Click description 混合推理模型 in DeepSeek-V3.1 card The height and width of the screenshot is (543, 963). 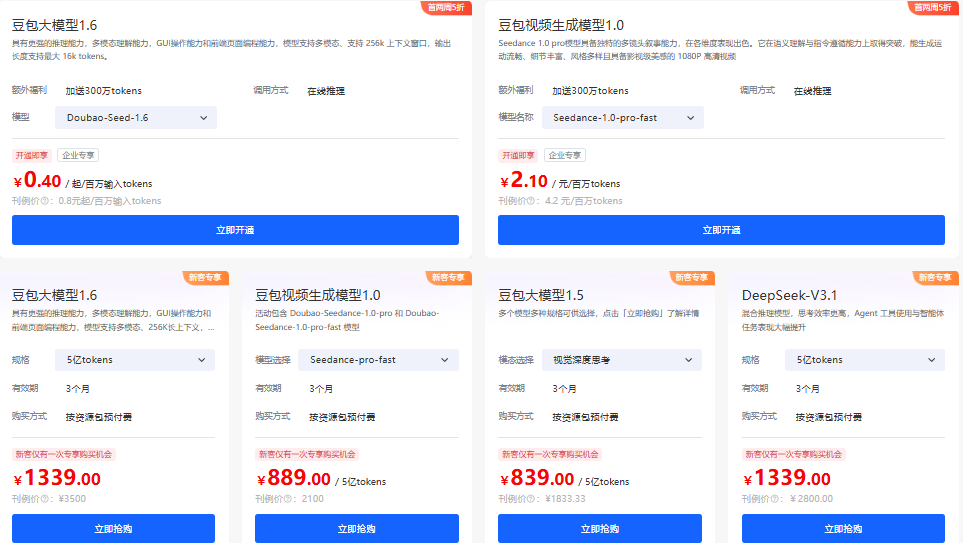point(843,320)
